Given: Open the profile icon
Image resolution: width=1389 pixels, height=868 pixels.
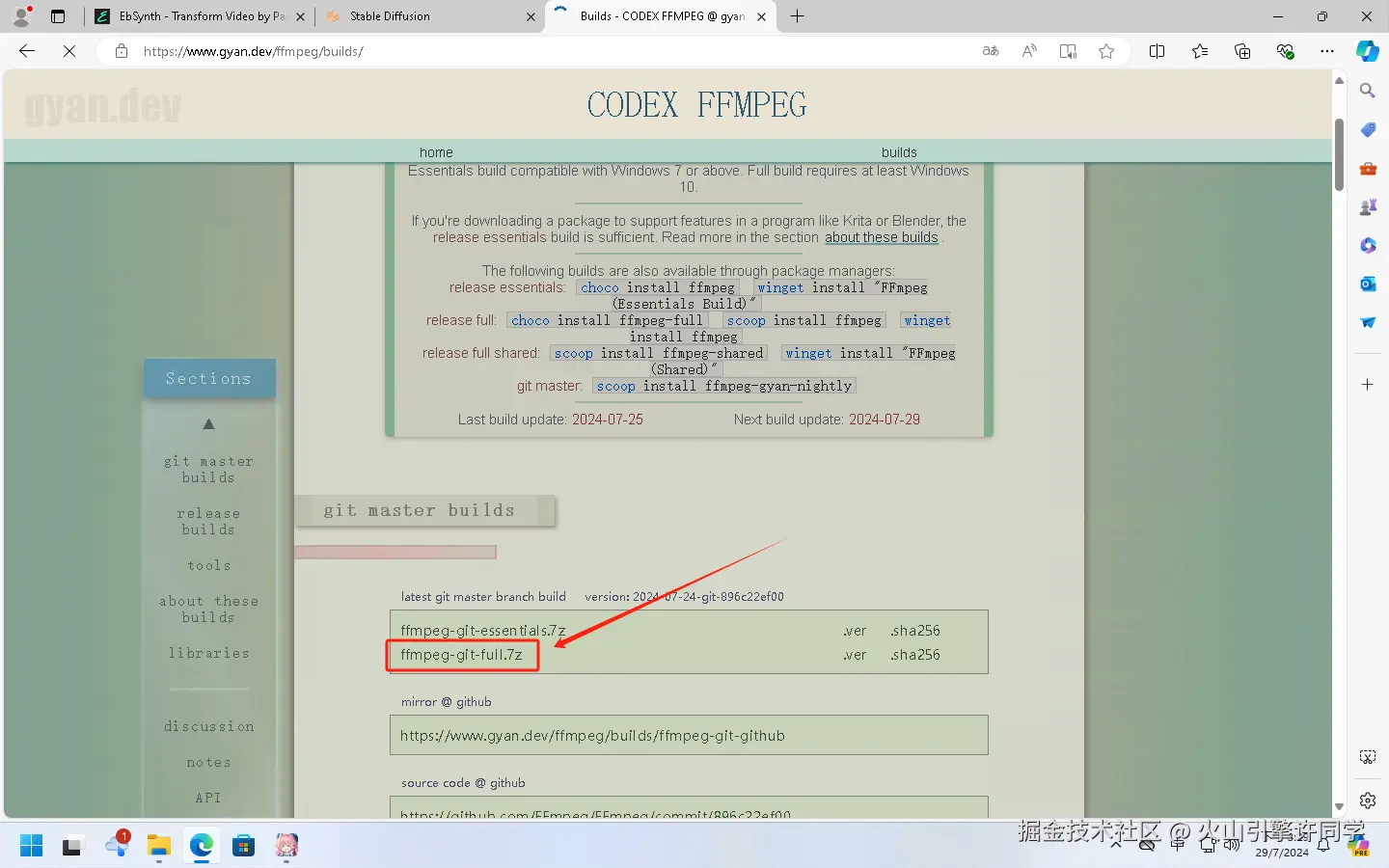Looking at the screenshot, I should [21, 15].
